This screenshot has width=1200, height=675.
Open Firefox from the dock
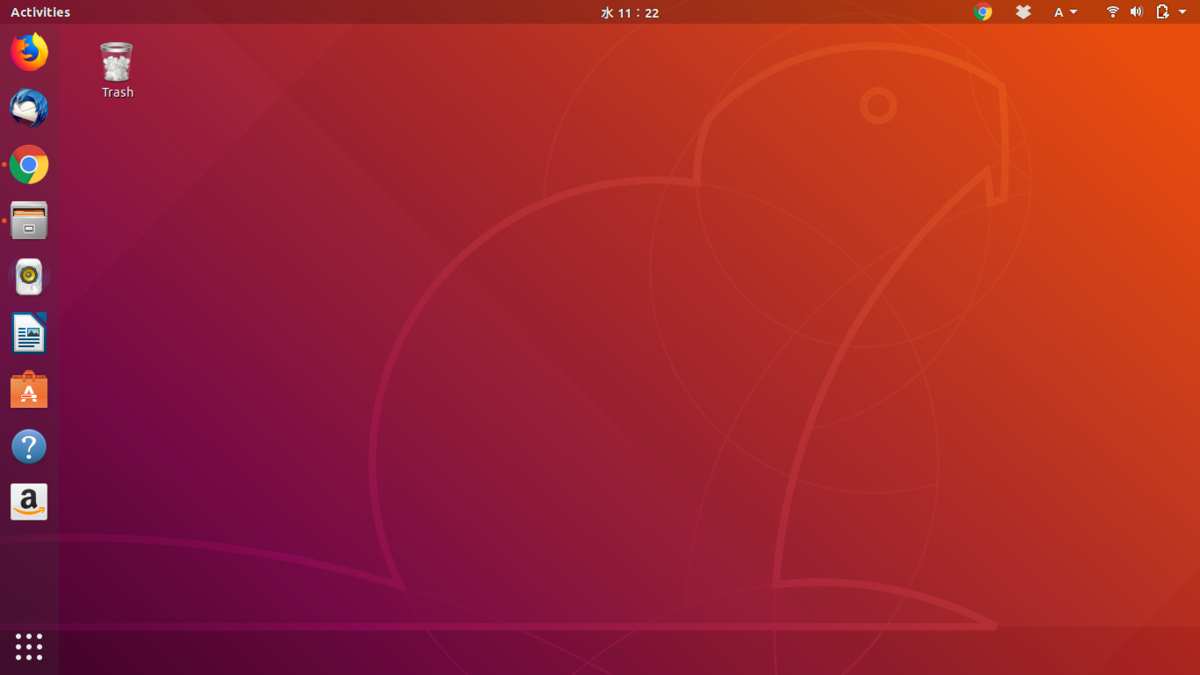click(29, 52)
